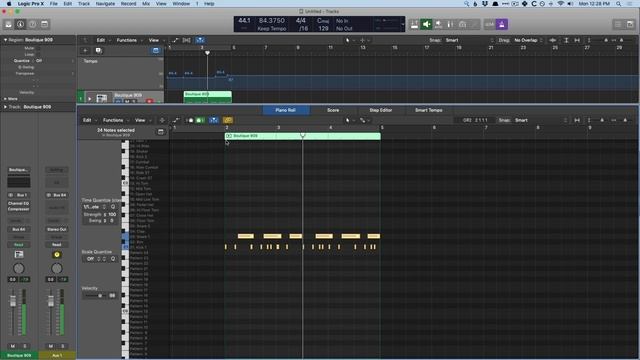Open the Tracks area View dropdown
The width and height of the screenshot is (640, 360).
(x=156, y=40)
